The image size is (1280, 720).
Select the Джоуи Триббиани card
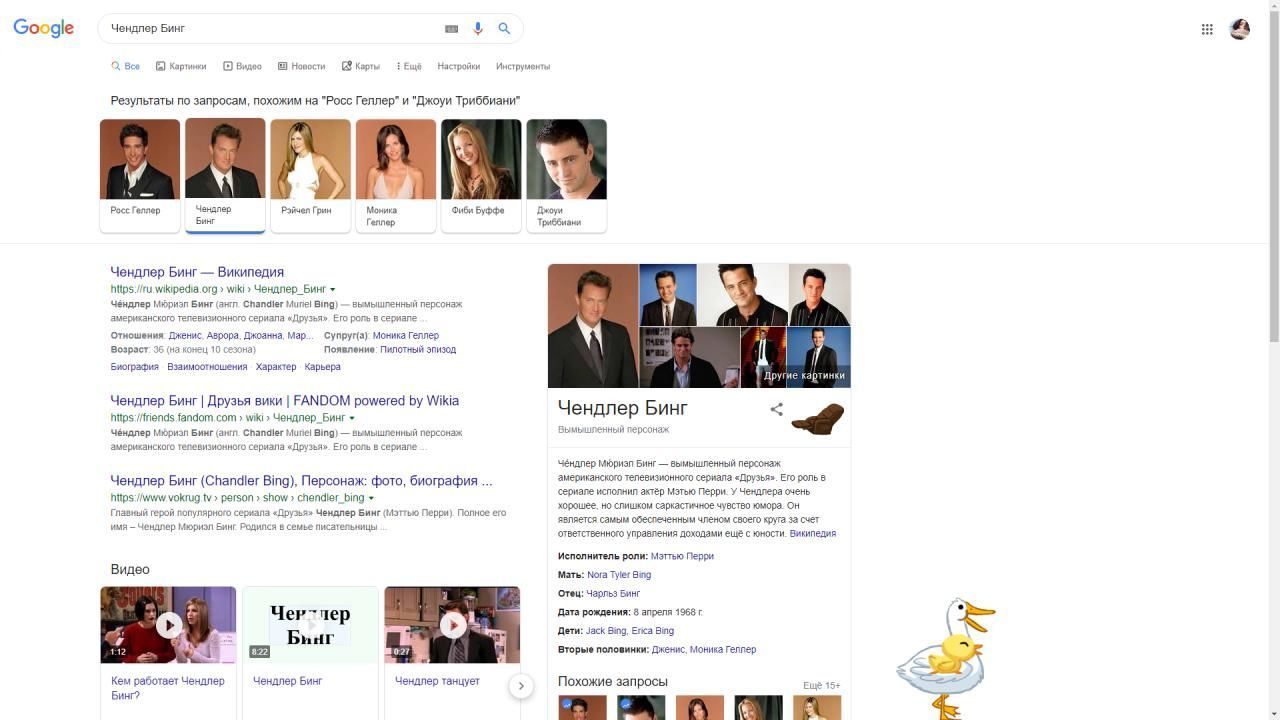[x=566, y=175]
